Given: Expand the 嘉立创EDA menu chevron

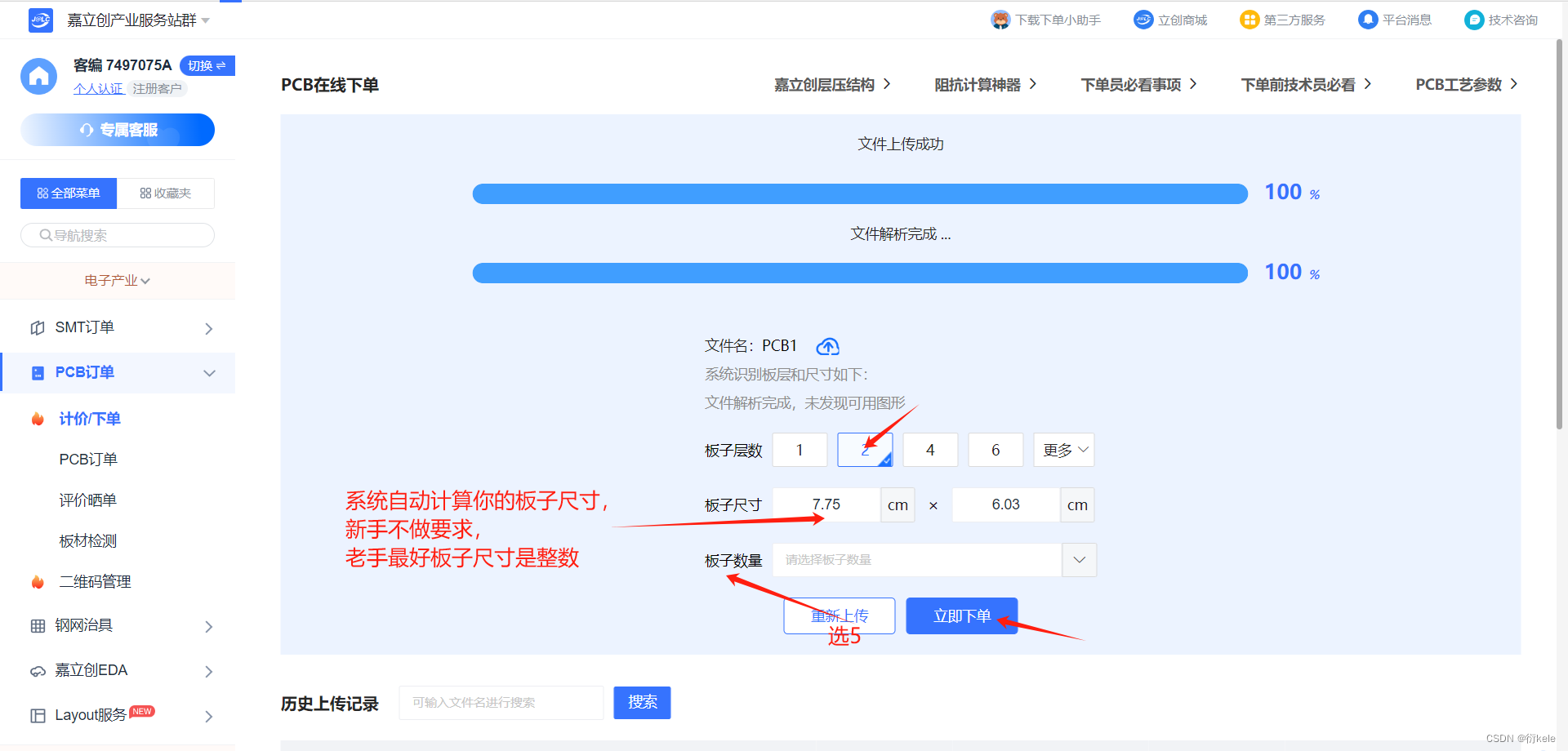Looking at the screenshot, I should [x=209, y=671].
